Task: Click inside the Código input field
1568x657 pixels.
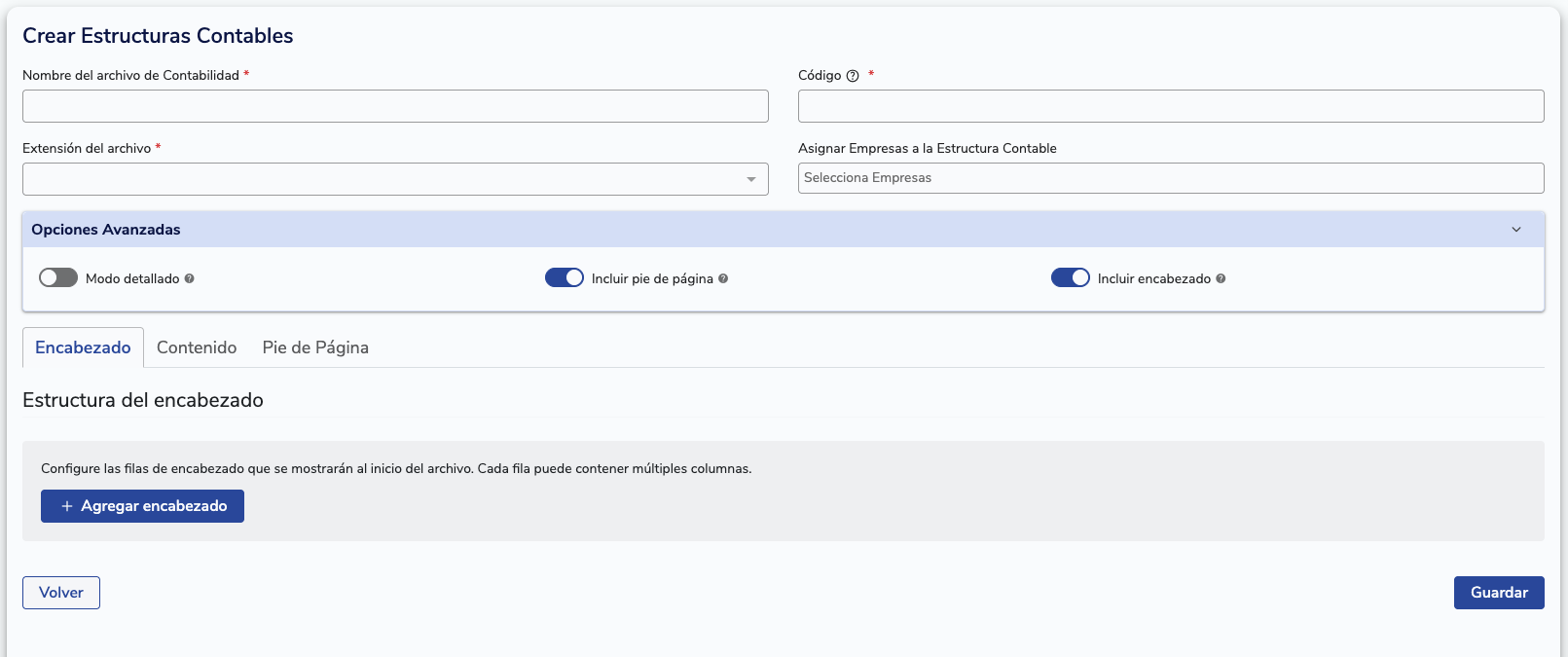Action: pyautogui.click(x=1170, y=106)
